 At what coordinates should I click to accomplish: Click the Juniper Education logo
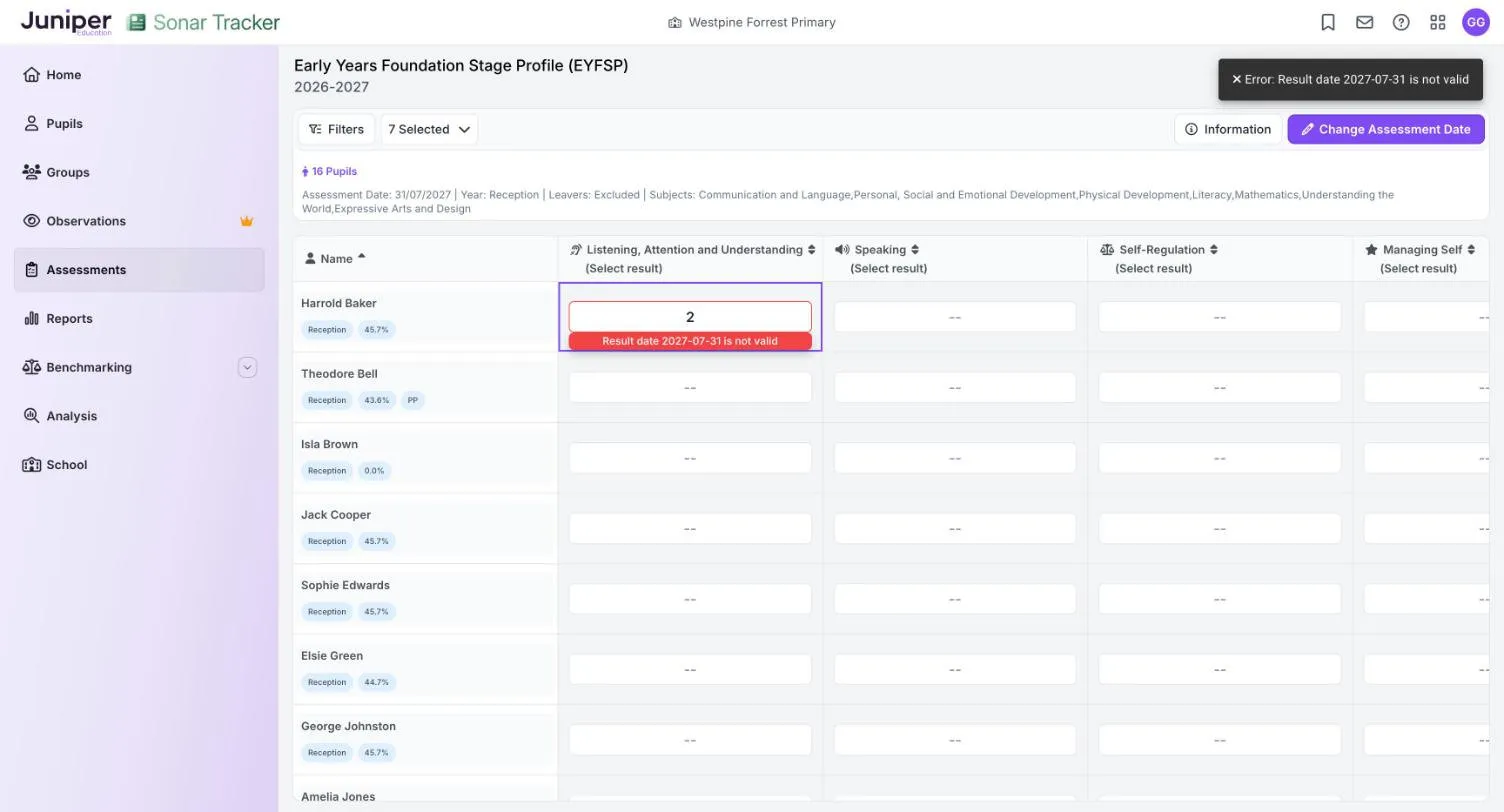[x=66, y=22]
